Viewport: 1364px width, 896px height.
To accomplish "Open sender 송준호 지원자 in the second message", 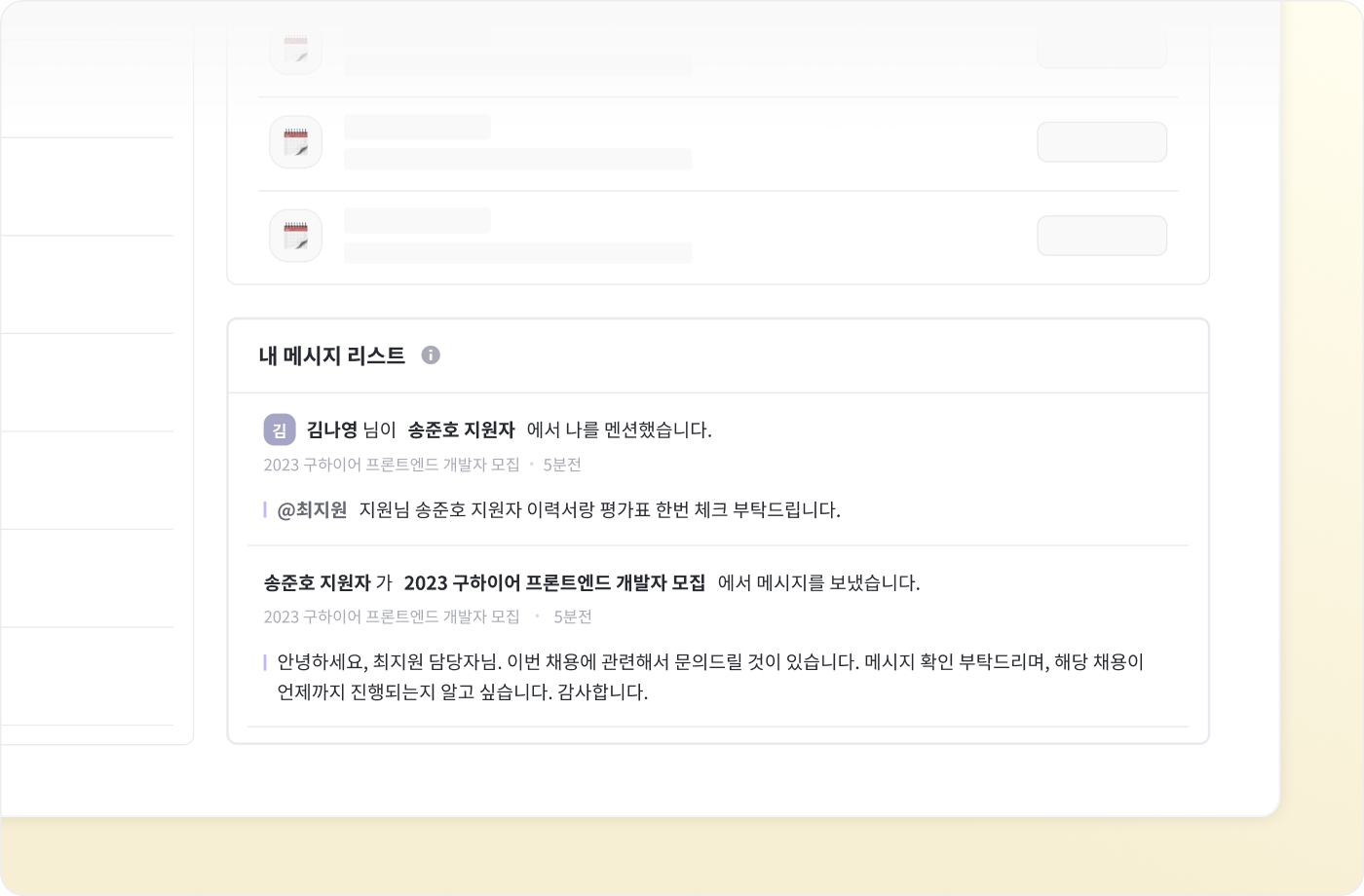I will (x=318, y=582).
